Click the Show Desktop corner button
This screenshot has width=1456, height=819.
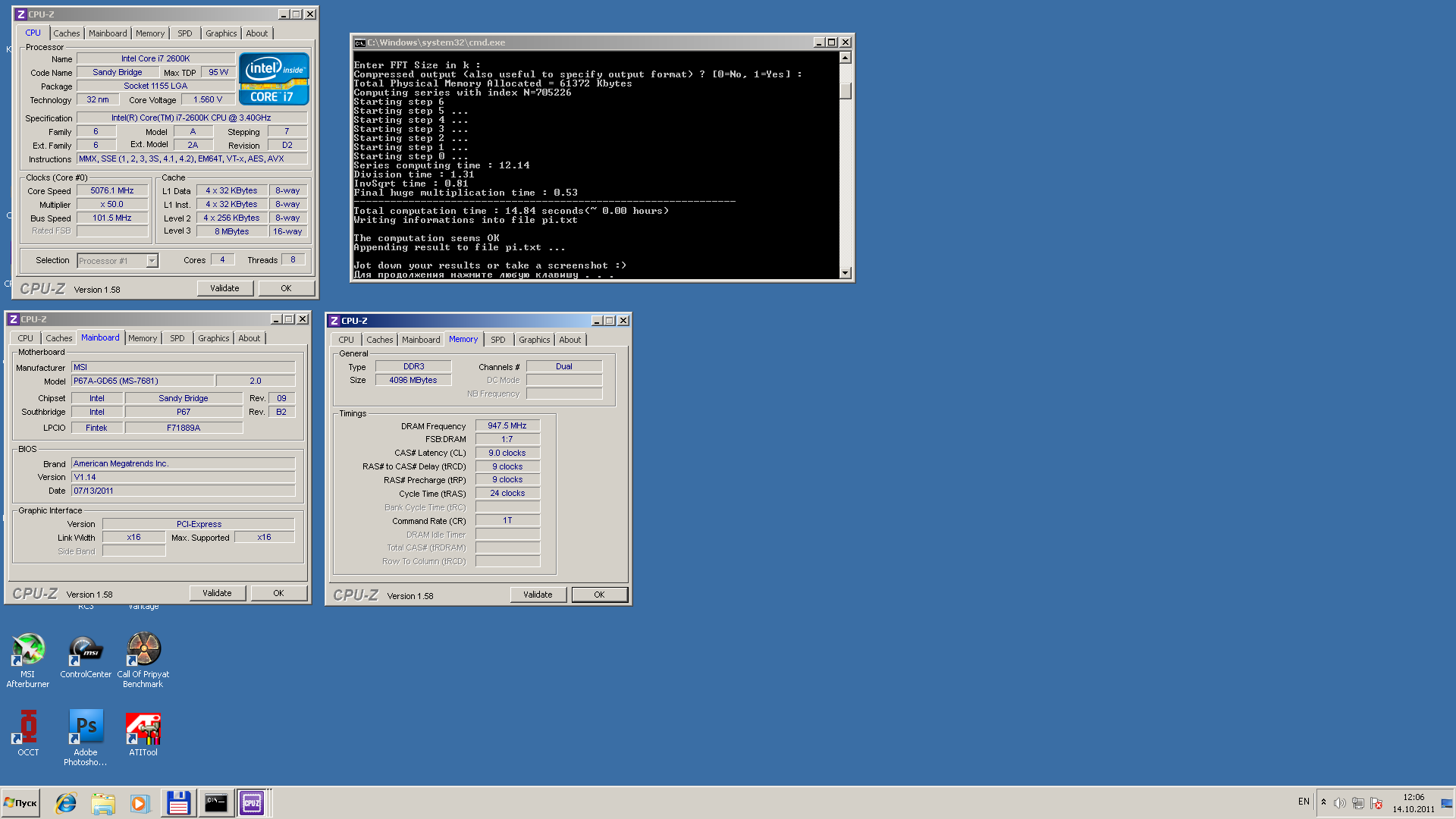coord(1446,803)
